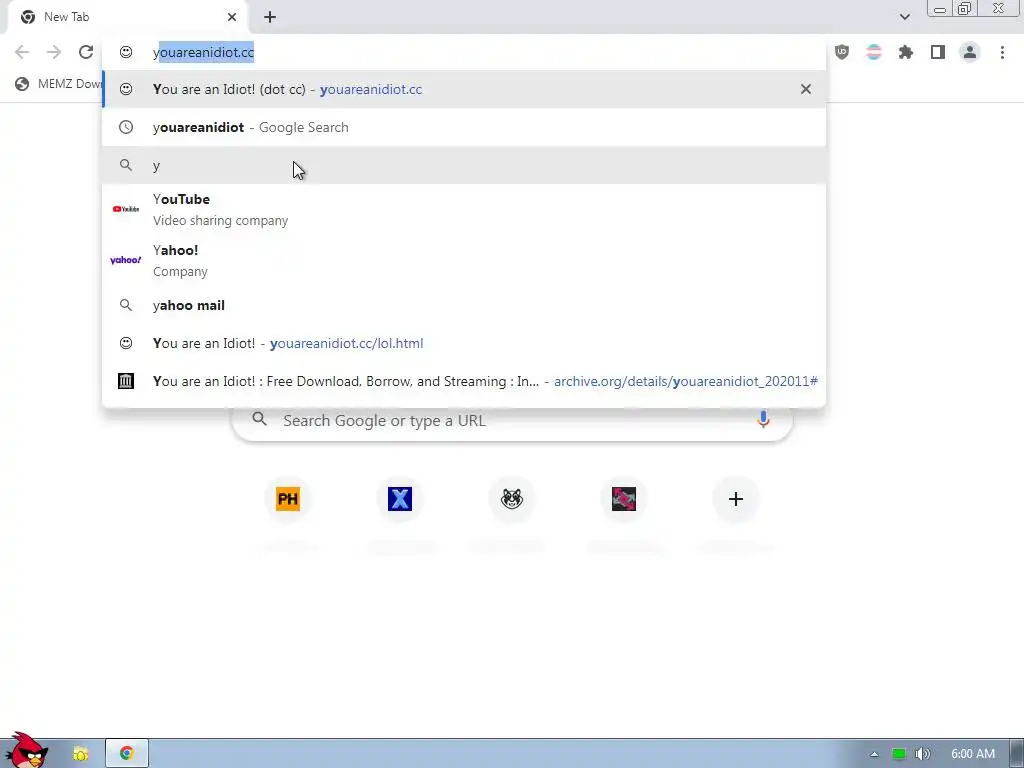Click the clock history icon beside youareanidiot
This screenshot has width=1024, height=768.
point(126,127)
